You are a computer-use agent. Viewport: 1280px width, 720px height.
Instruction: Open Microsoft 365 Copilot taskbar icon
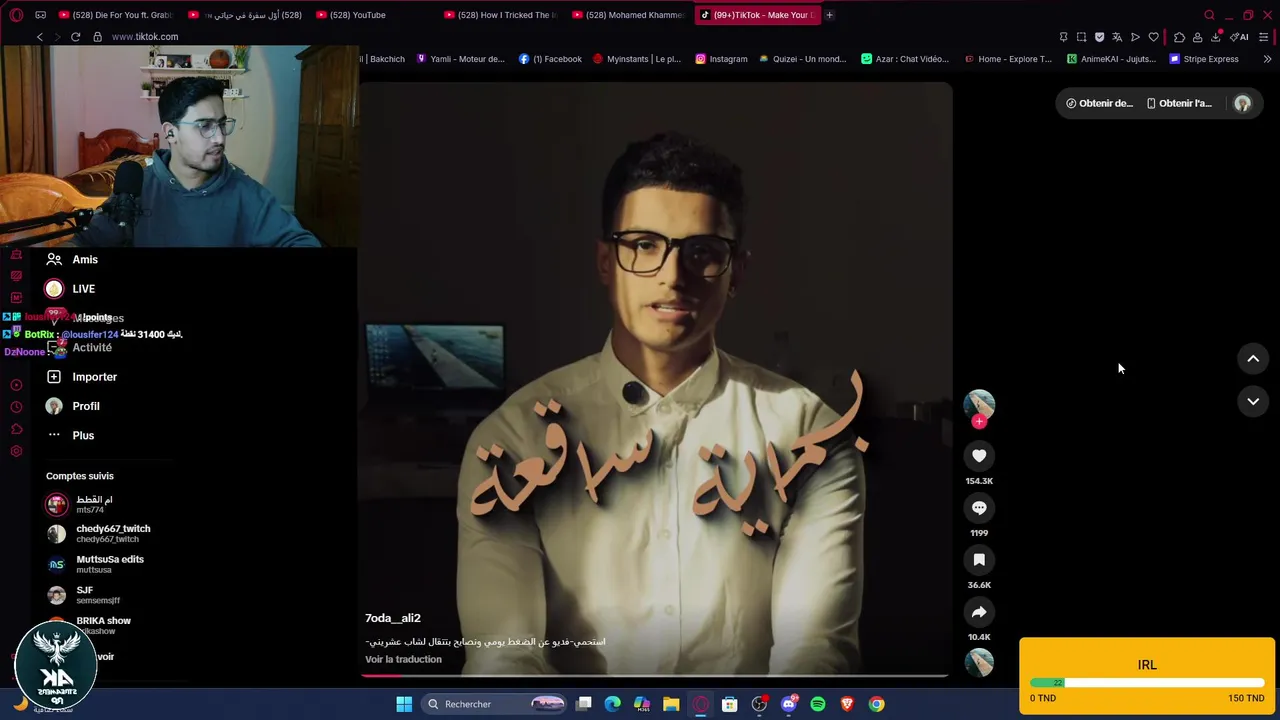642,704
